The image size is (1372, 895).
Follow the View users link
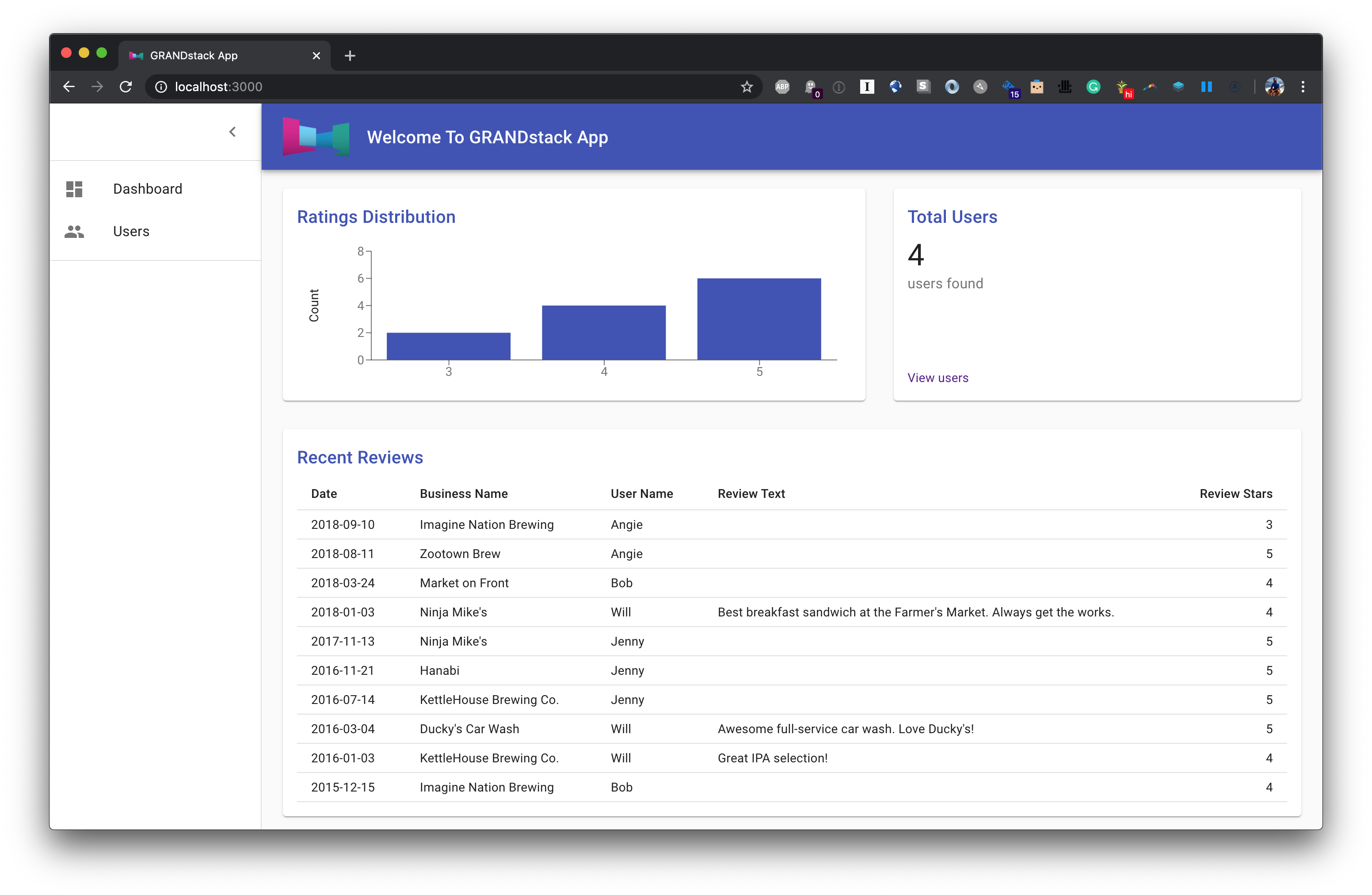click(x=938, y=379)
